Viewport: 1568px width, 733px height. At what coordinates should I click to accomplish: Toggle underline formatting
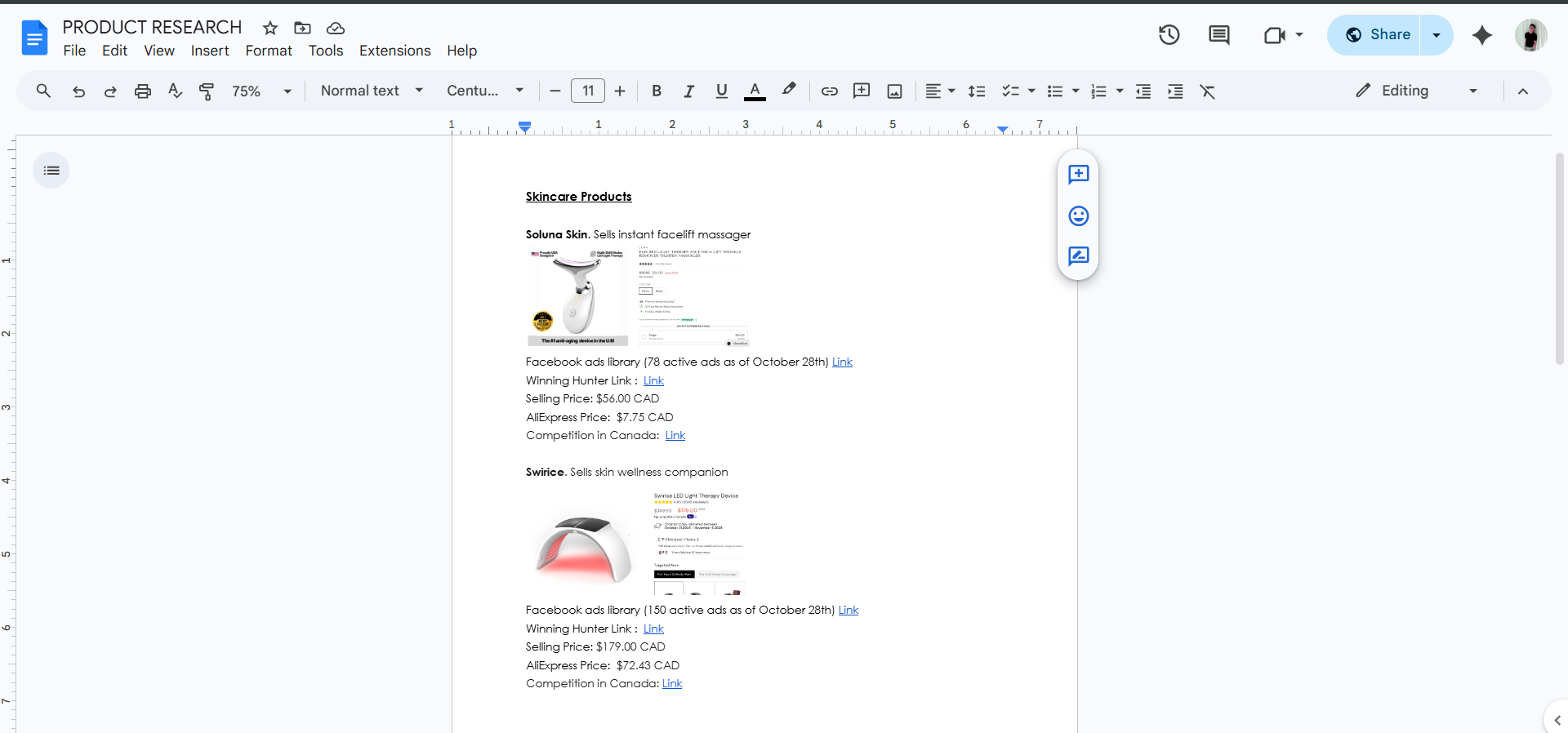click(722, 91)
